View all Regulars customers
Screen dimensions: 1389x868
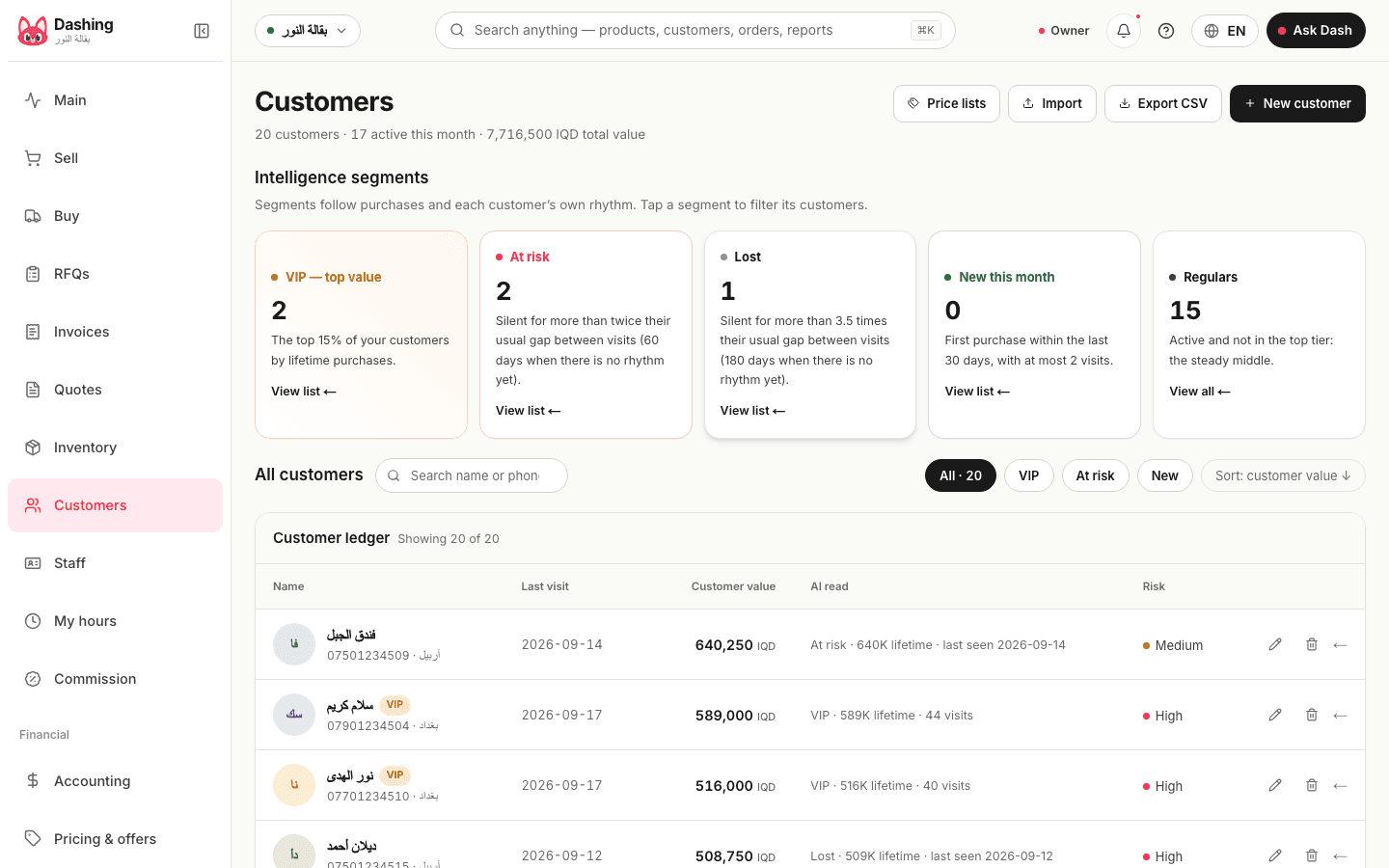[x=1200, y=392]
